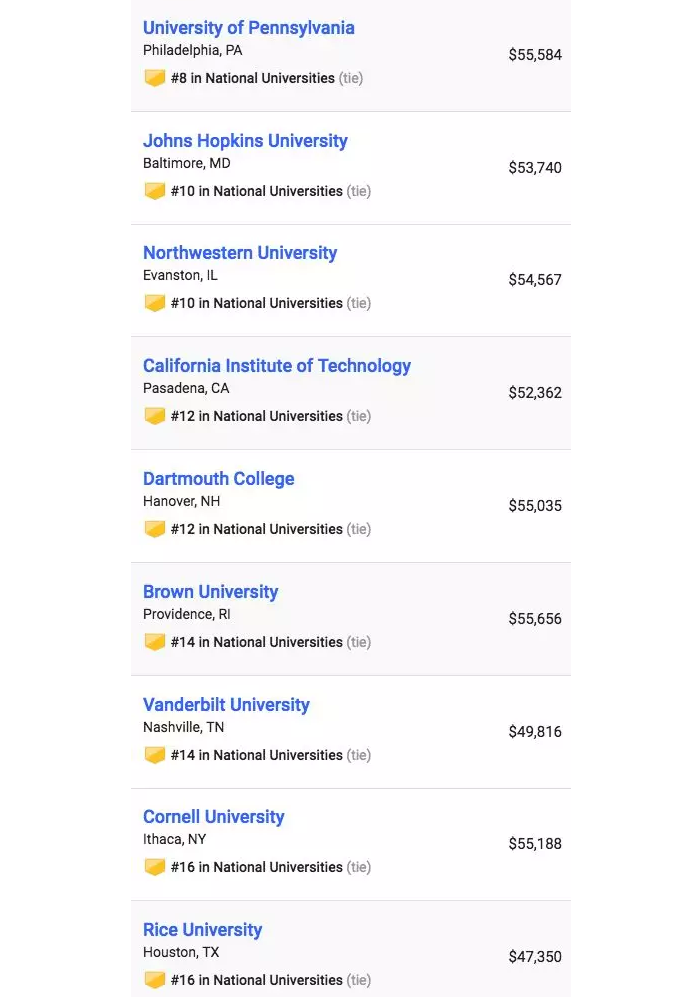This screenshot has width=681, height=997.
Task: Open the Cornell University link
Action: tap(214, 816)
